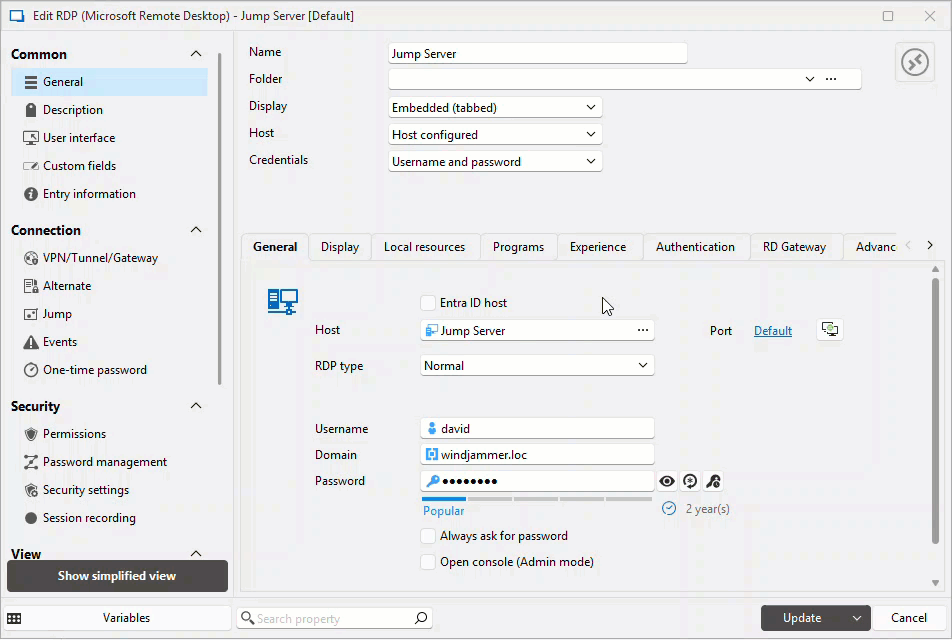Expand the Credentials dropdown
This screenshot has width=952, height=640.
click(495, 162)
